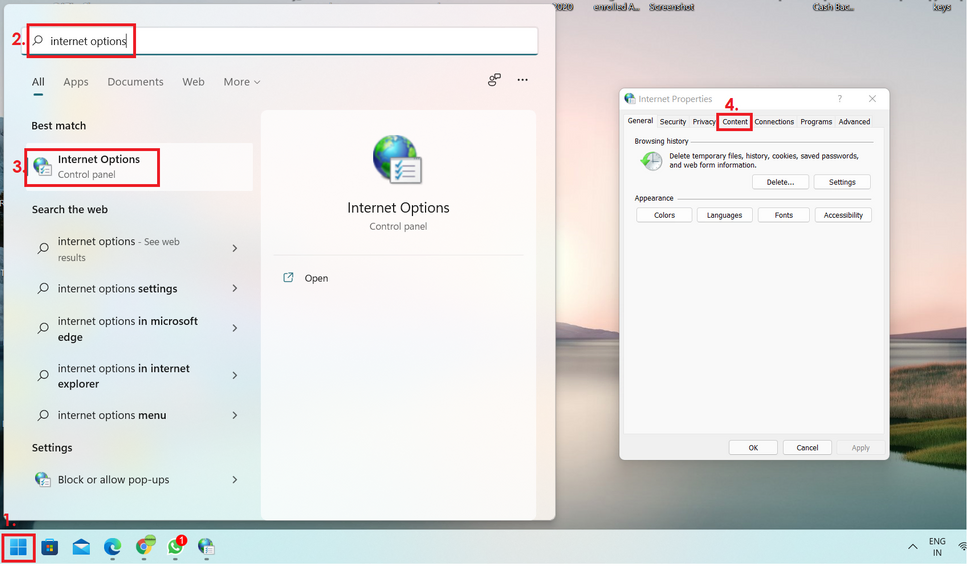Viewport: 968px width, 566px height.
Task: Switch to Advanced tab in Internet Properties
Action: (x=854, y=122)
